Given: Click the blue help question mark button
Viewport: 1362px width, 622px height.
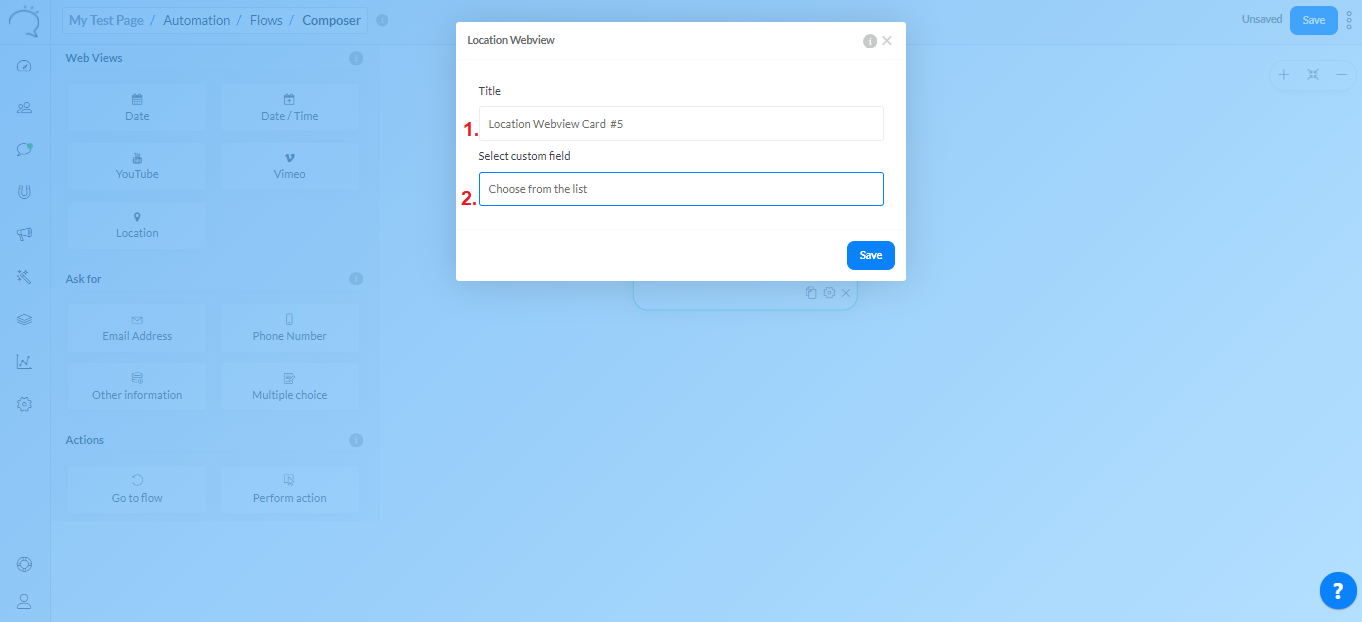Looking at the screenshot, I should click(x=1338, y=590).
